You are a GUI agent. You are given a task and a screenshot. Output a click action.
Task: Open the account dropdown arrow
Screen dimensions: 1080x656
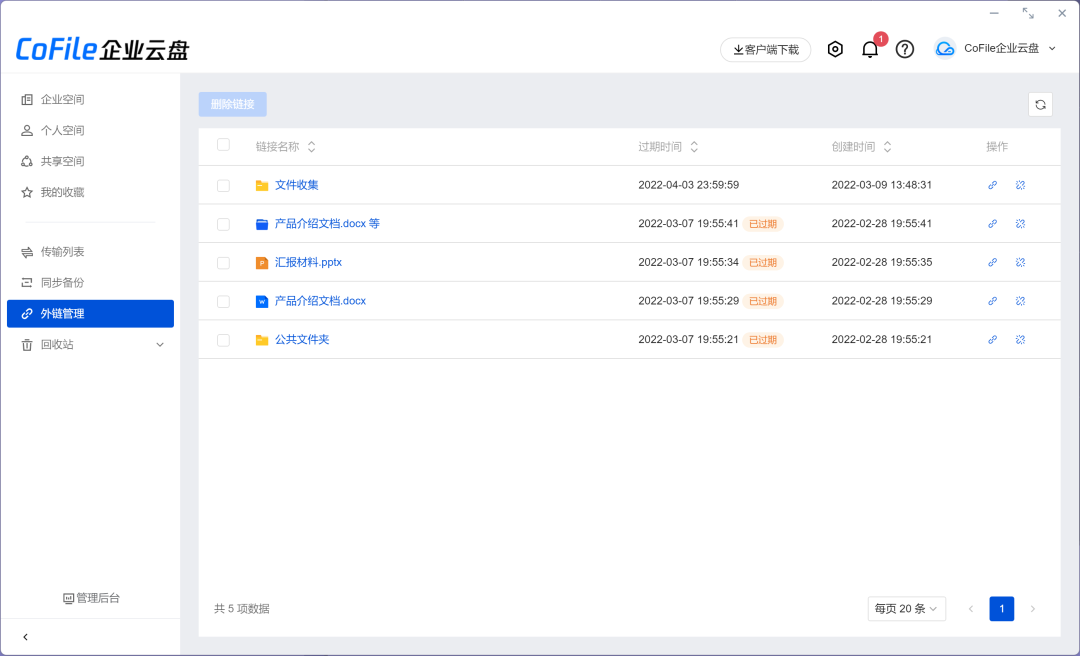1052,48
